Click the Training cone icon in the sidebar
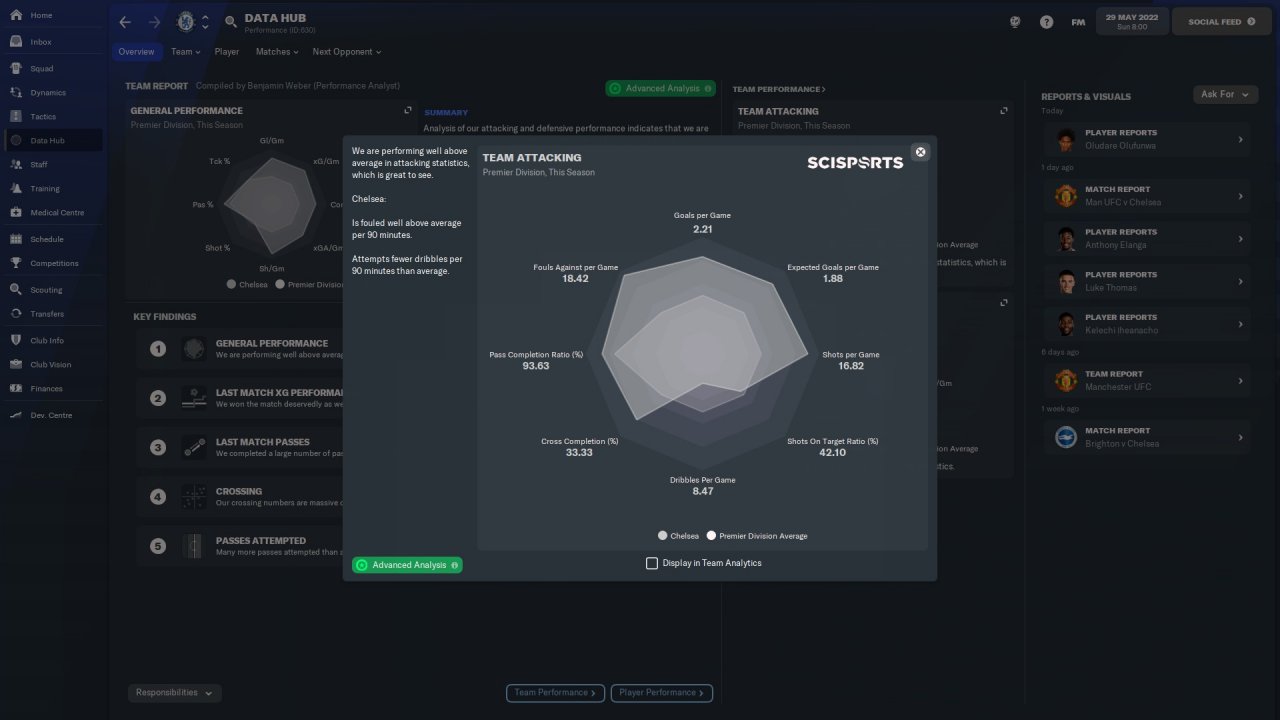 [16, 188]
